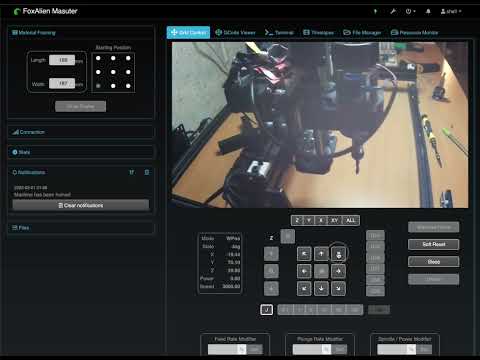The image size is (480, 360).
Task: Open notifications bell in top bar
Action: coord(428,11)
